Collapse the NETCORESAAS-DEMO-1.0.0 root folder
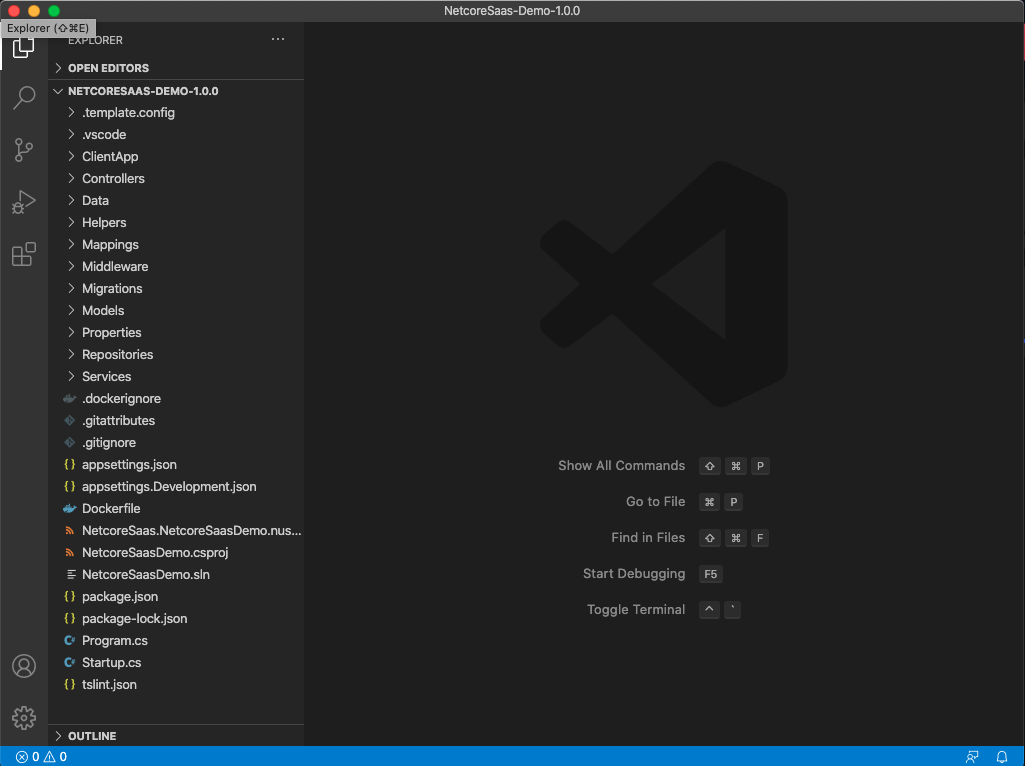This screenshot has height=766, width=1025. (142, 91)
